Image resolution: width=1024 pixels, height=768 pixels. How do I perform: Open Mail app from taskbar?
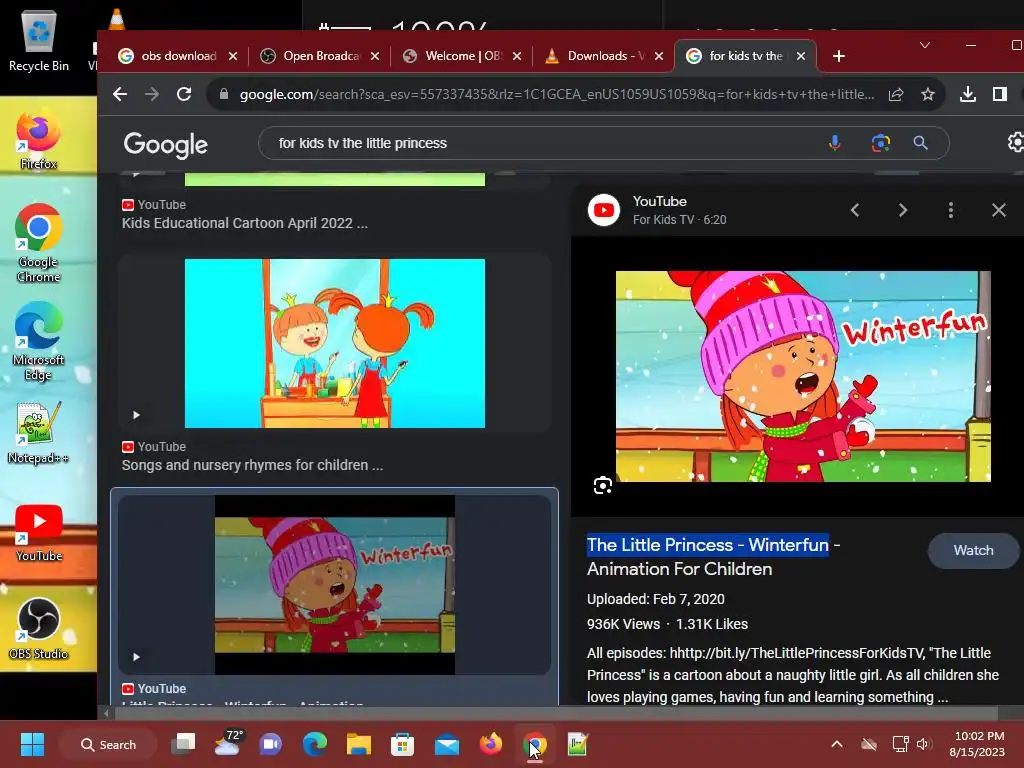[447, 744]
